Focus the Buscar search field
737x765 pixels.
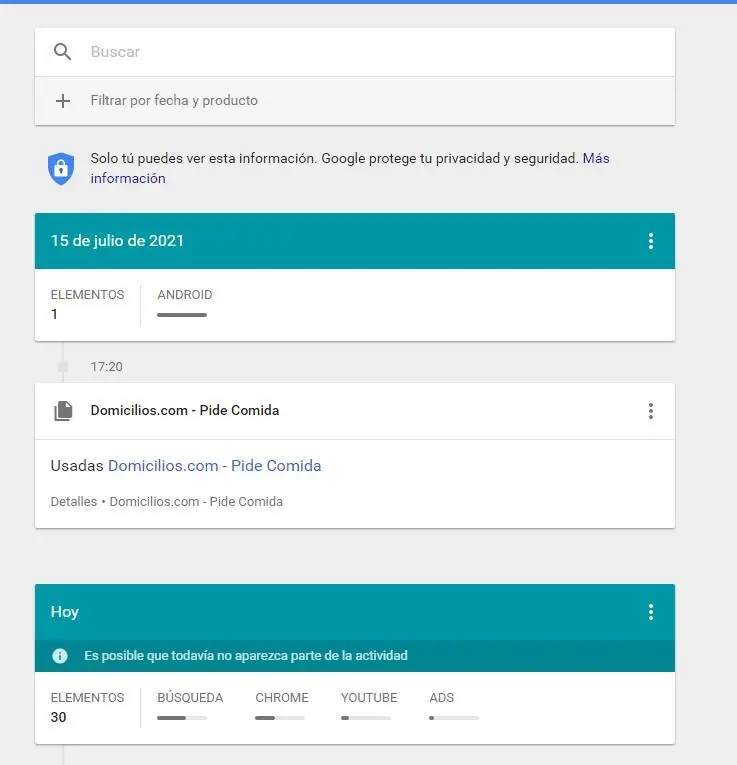(x=355, y=52)
